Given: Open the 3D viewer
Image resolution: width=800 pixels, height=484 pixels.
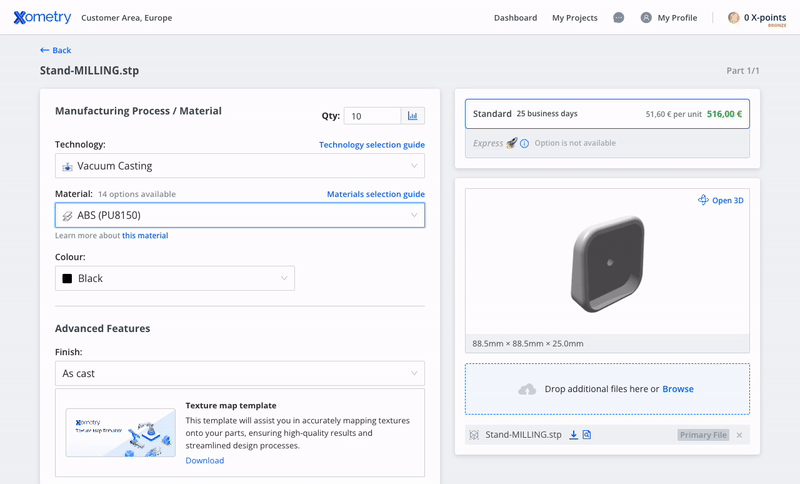Looking at the screenshot, I should point(721,200).
